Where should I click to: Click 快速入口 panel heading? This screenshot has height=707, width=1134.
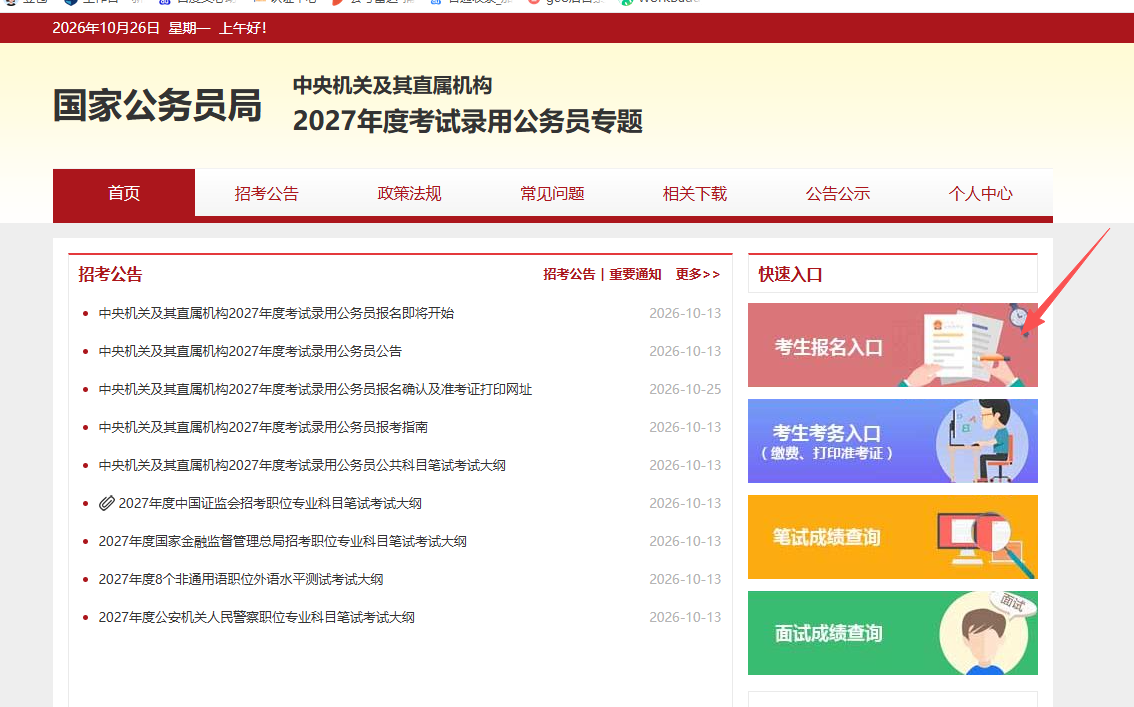pyautogui.click(x=790, y=275)
